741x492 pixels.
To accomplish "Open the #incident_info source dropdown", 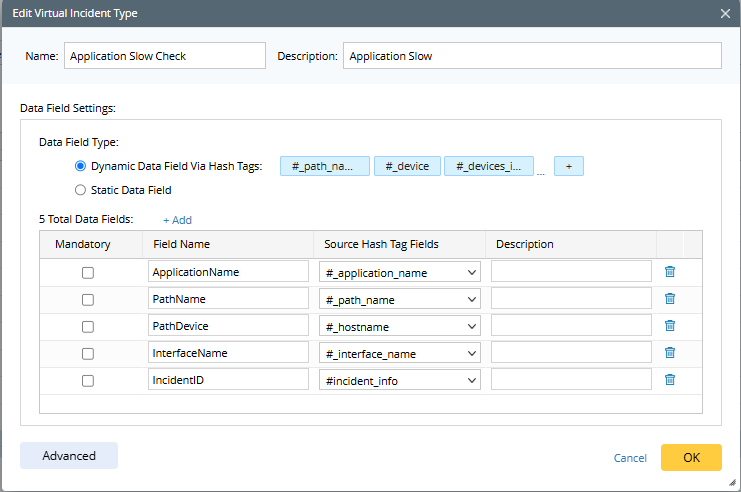I will (400, 380).
